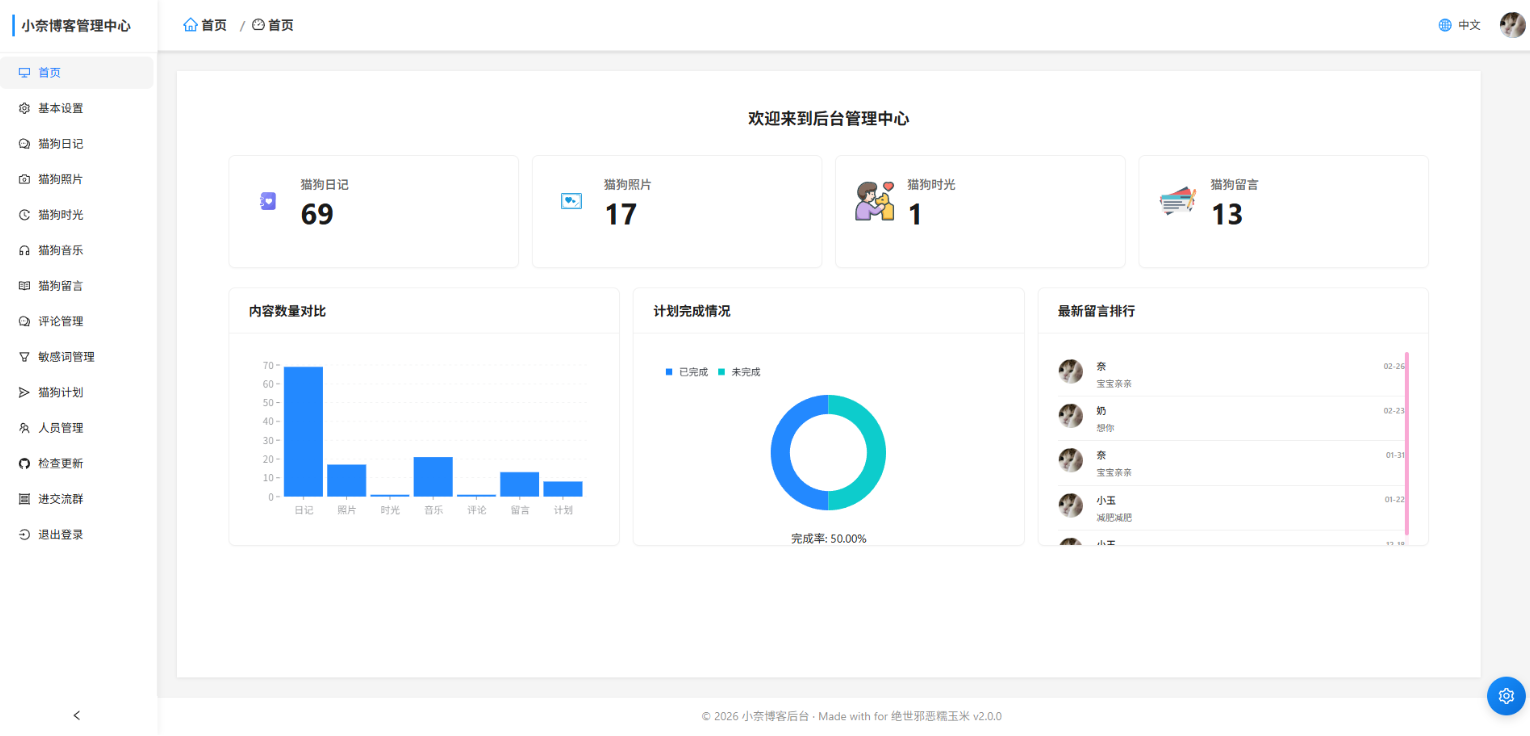Click the pink scrollbar in 最新留言排行
The height and width of the screenshot is (736, 1530).
(1407, 442)
